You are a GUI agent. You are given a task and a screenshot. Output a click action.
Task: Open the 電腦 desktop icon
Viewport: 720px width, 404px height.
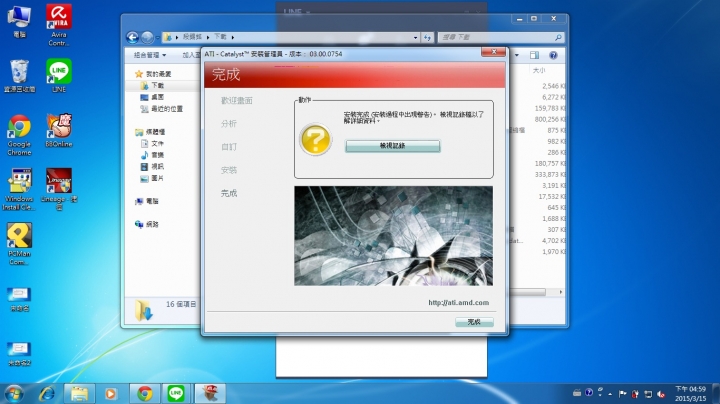[x=19, y=22]
